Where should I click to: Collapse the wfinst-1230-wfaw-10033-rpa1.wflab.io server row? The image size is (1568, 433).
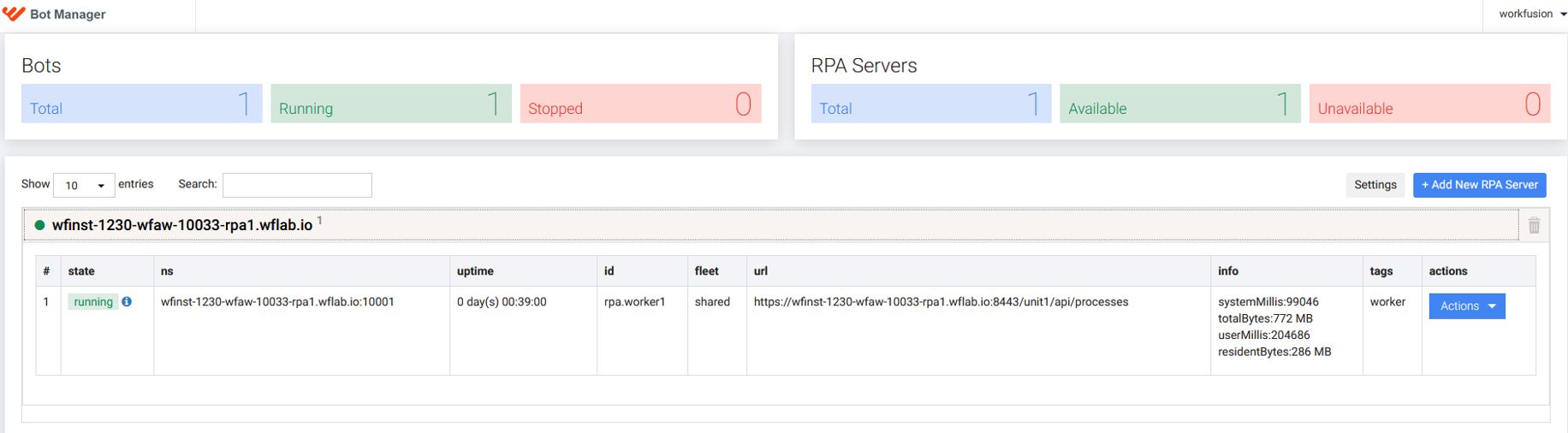pyautogui.click(x=770, y=225)
